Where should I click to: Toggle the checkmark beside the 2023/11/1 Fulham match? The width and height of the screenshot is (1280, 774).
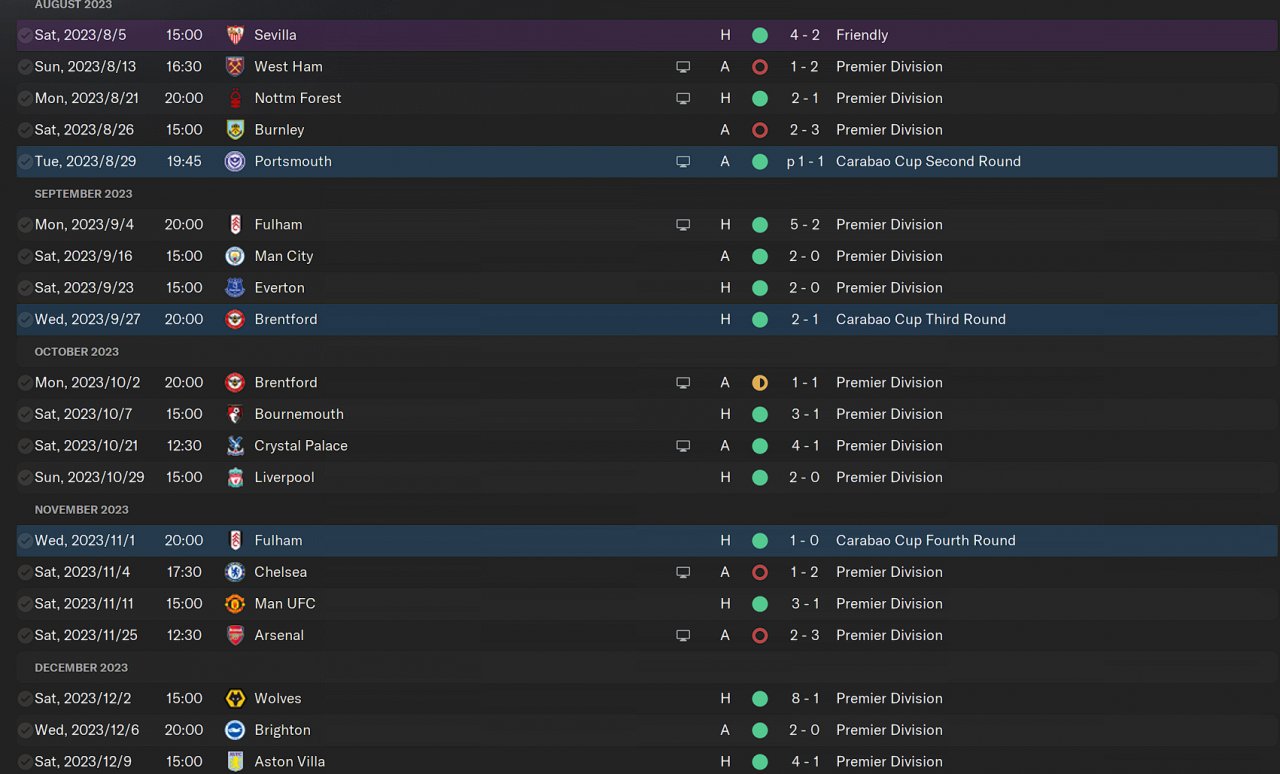(25, 540)
